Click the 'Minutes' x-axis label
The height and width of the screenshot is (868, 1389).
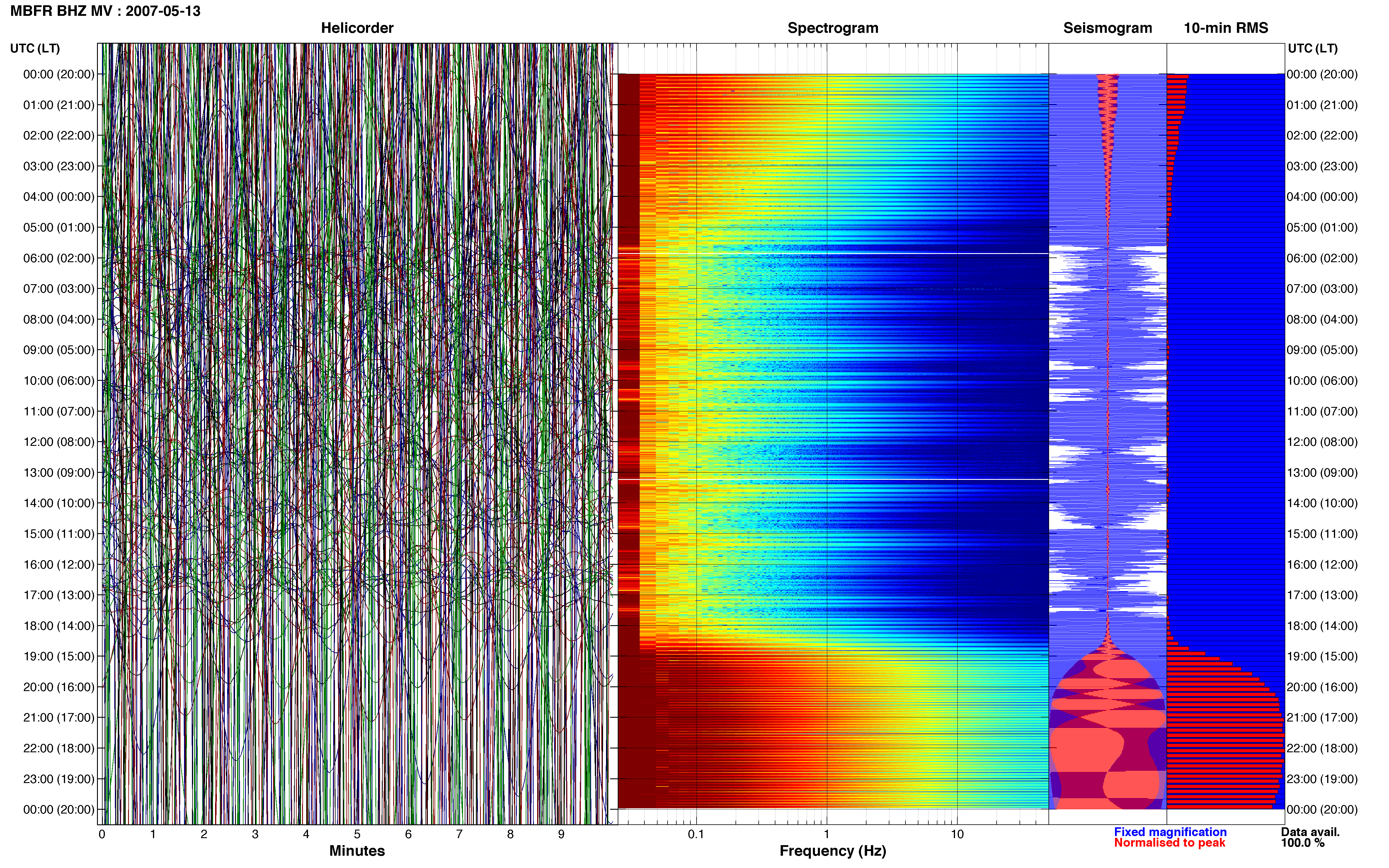pos(357,851)
